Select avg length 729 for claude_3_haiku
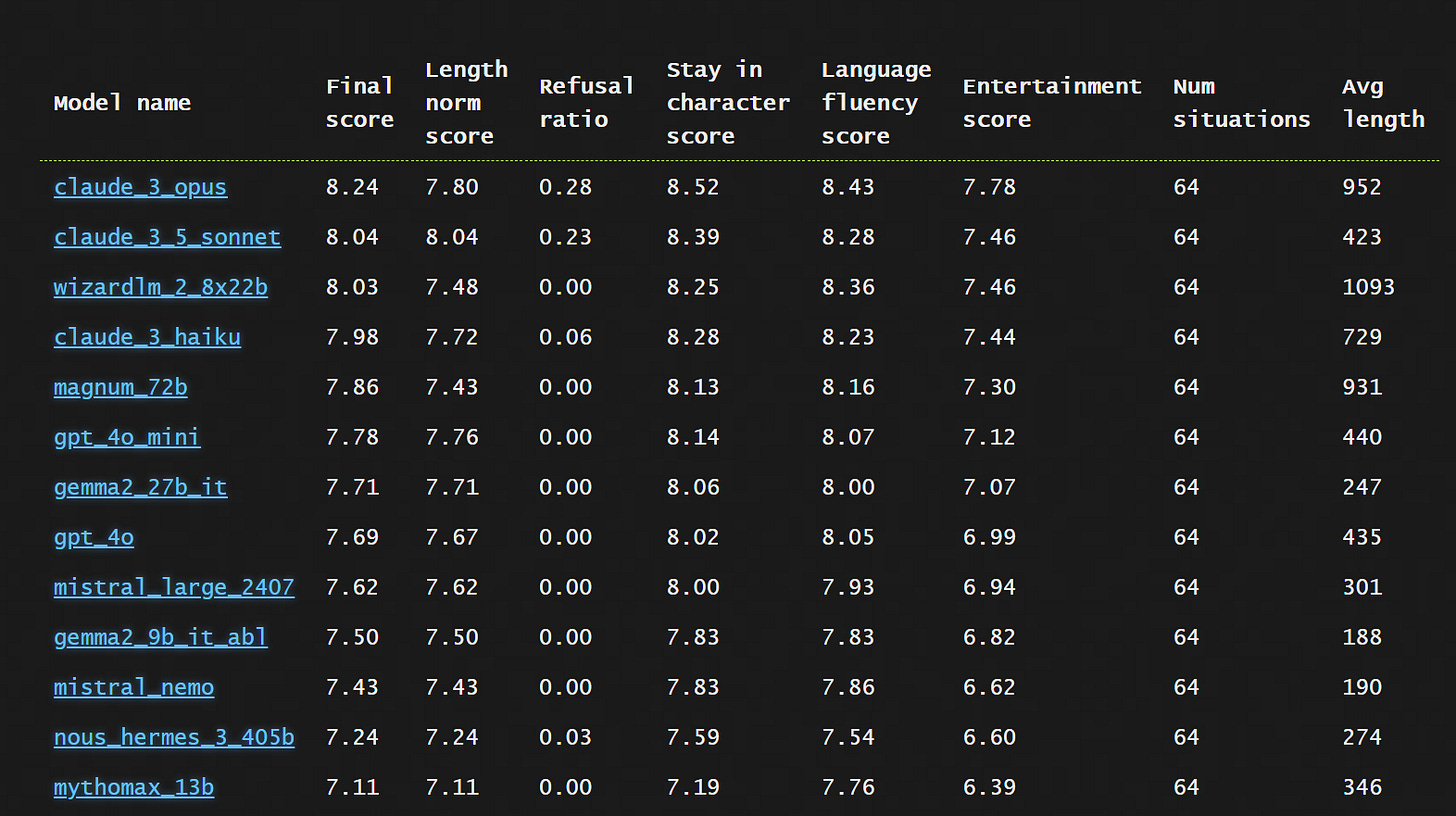The width and height of the screenshot is (1456, 816). (1362, 337)
